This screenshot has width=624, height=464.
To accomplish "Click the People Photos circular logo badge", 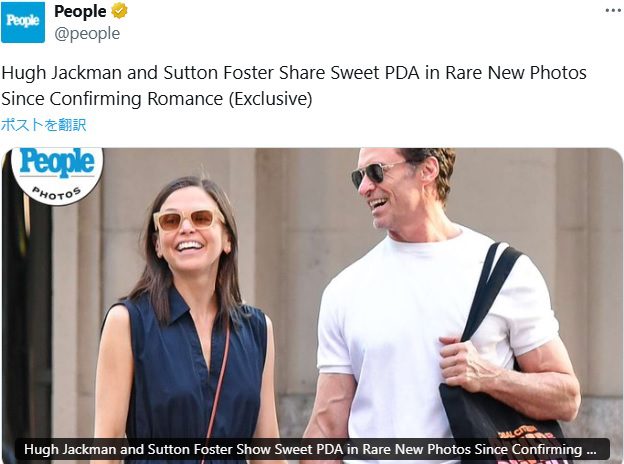I will pos(57,174).
